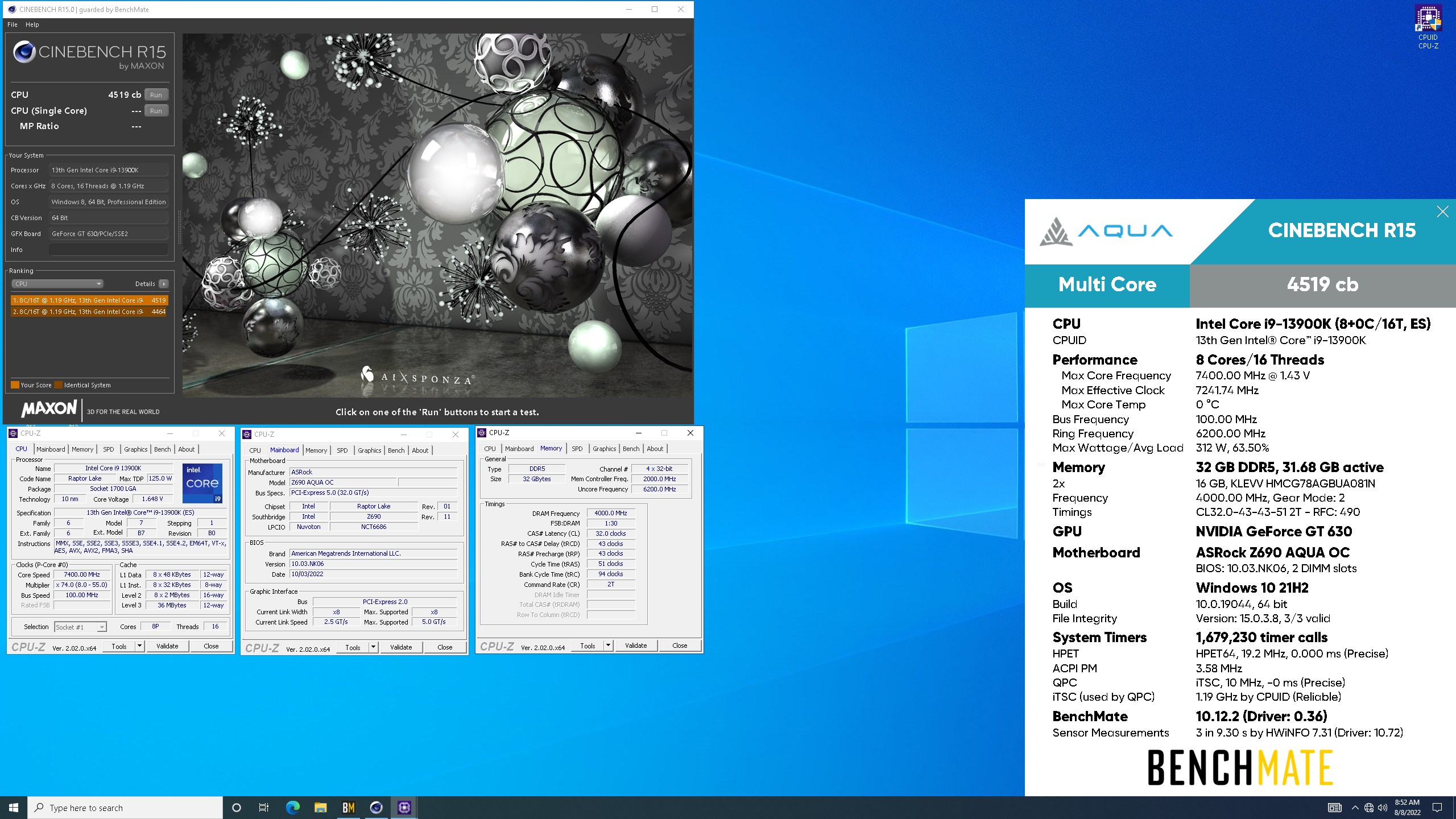Open volume control tray icon
The height and width of the screenshot is (819, 1456).
coord(1383,808)
